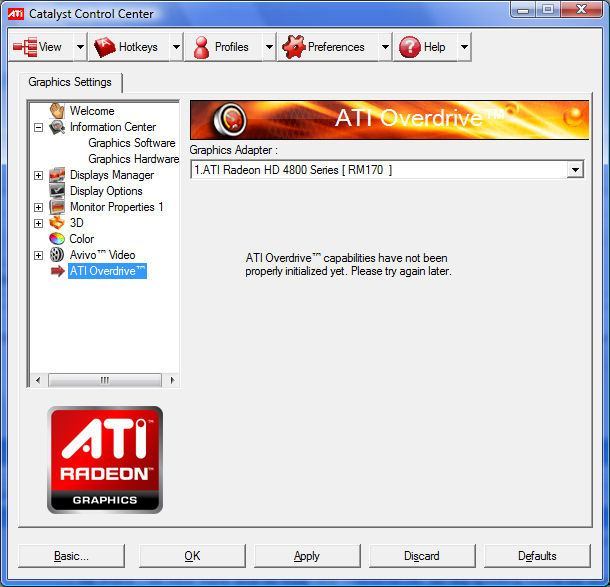Click the Help question mark icon
The image size is (610, 587).
tap(410, 47)
